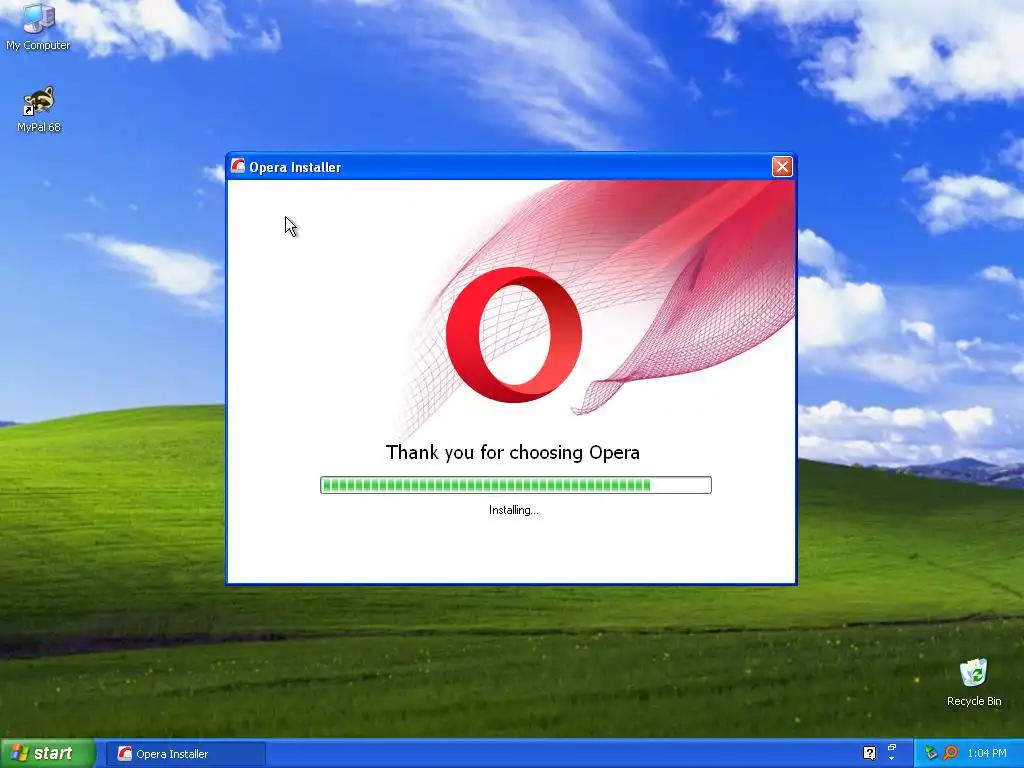Click the large red Opera logo

(x=514, y=334)
